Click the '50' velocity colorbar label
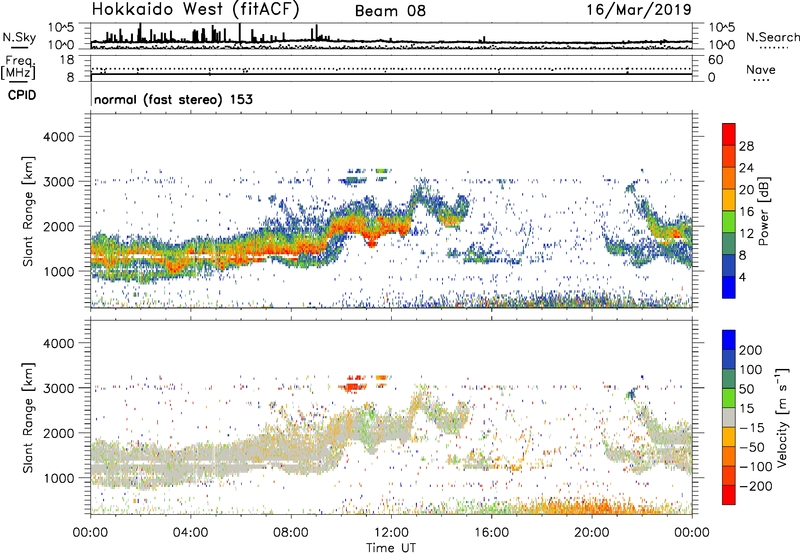This screenshot has height=554, width=800. point(746,389)
